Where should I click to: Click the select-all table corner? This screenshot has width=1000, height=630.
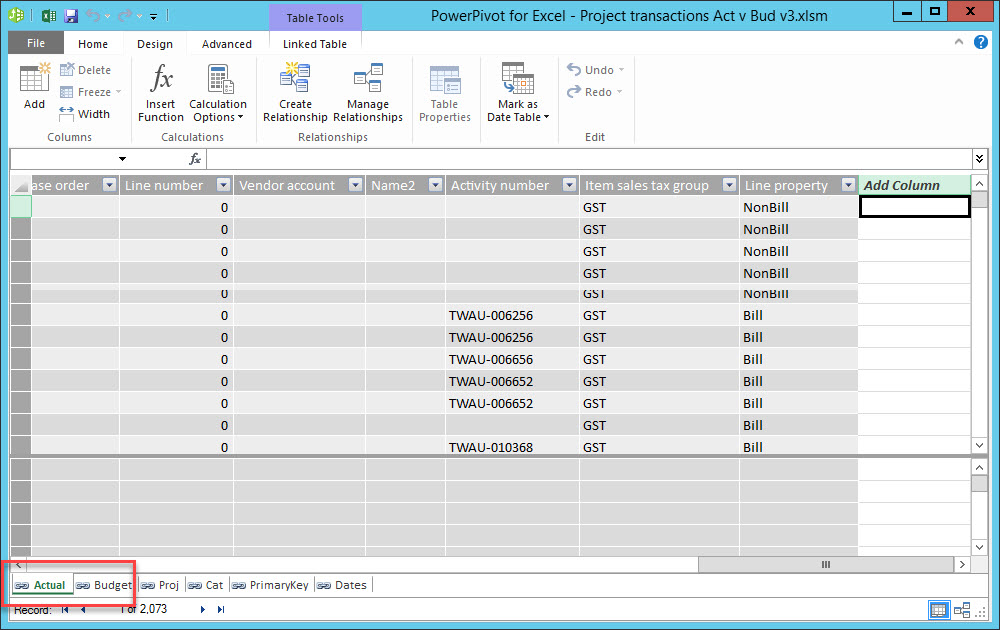(20, 185)
